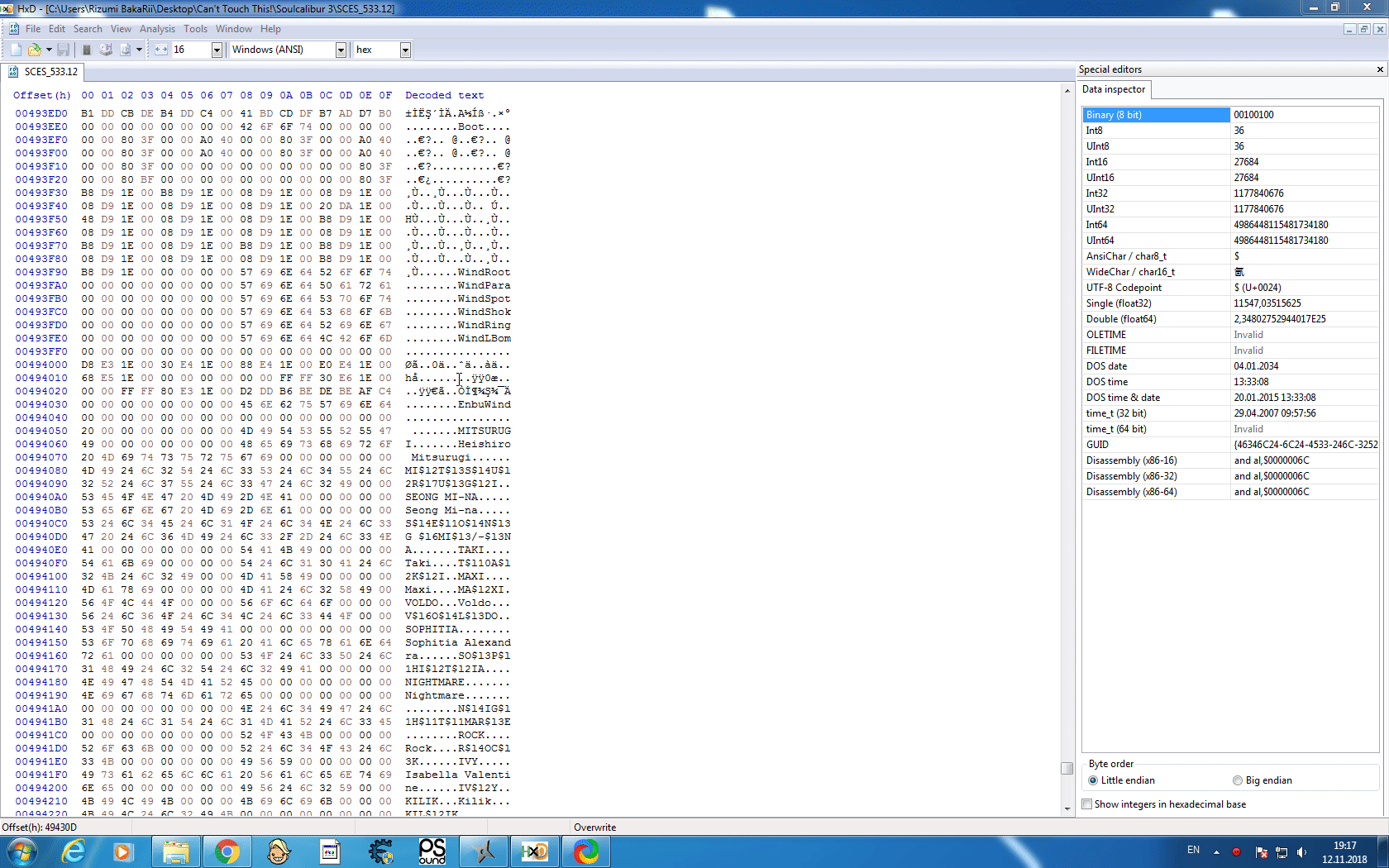Click the Int32 value 1177840676
1389x868 pixels.
[x=1258, y=193]
